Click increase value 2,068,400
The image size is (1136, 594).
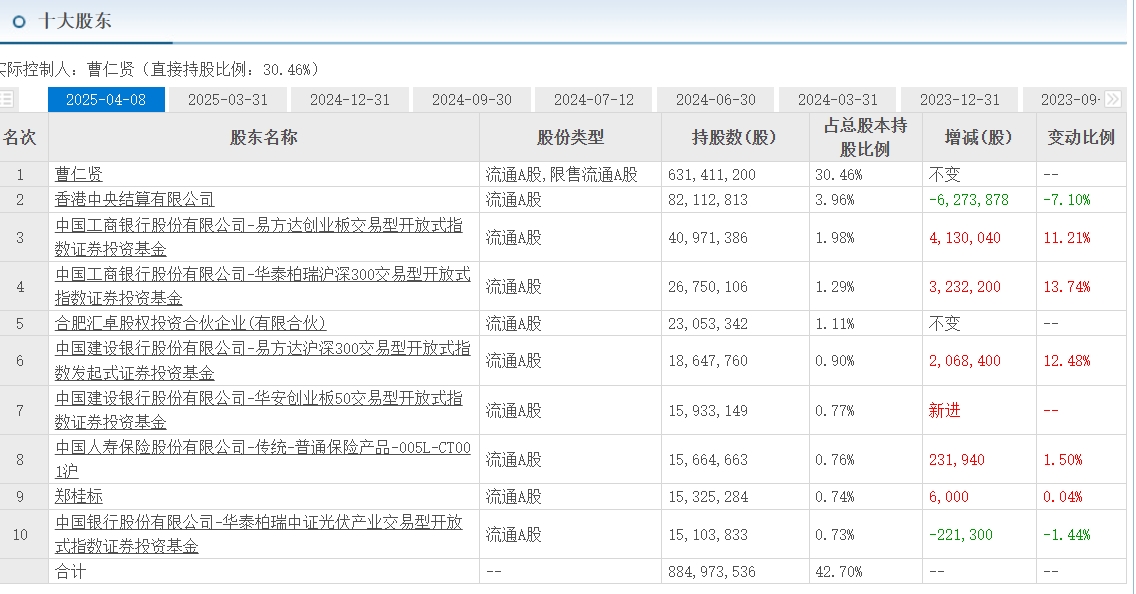point(965,361)
